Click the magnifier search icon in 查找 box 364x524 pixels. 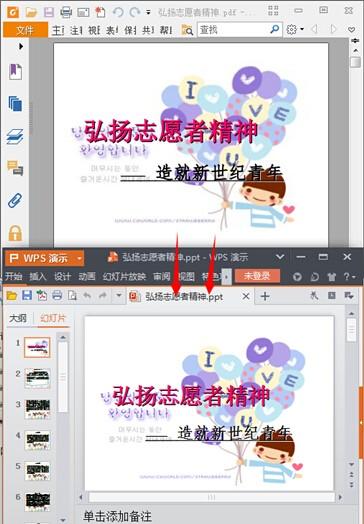pyautogui.click(x=275, y=29)
